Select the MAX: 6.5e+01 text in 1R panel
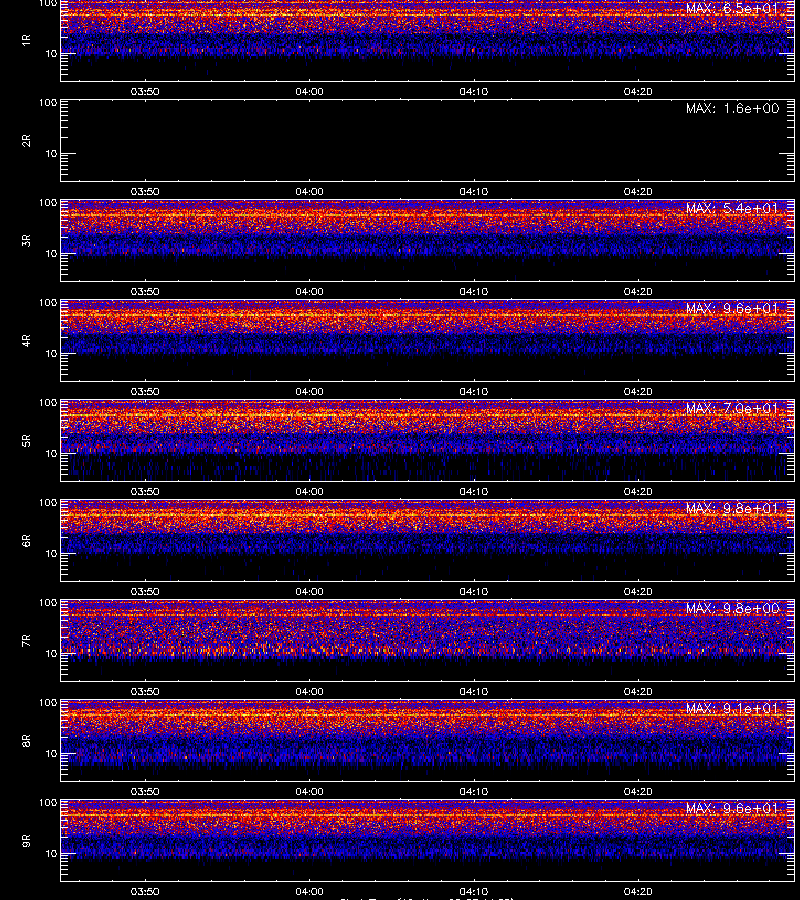Screen dimensions: 800x900 [x=732, y=9]
